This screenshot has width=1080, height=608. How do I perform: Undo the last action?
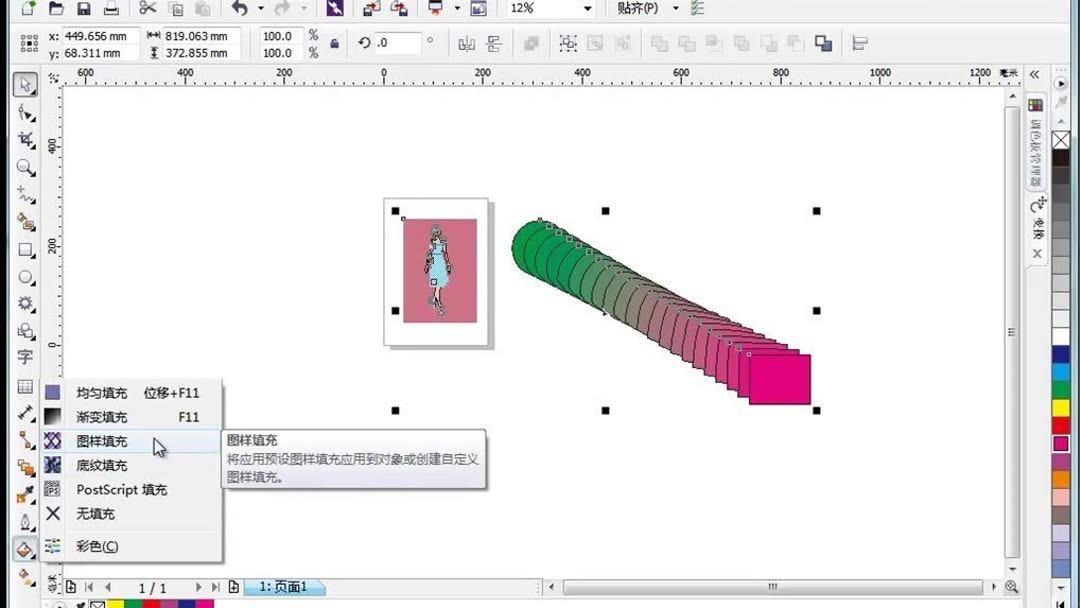239,9
